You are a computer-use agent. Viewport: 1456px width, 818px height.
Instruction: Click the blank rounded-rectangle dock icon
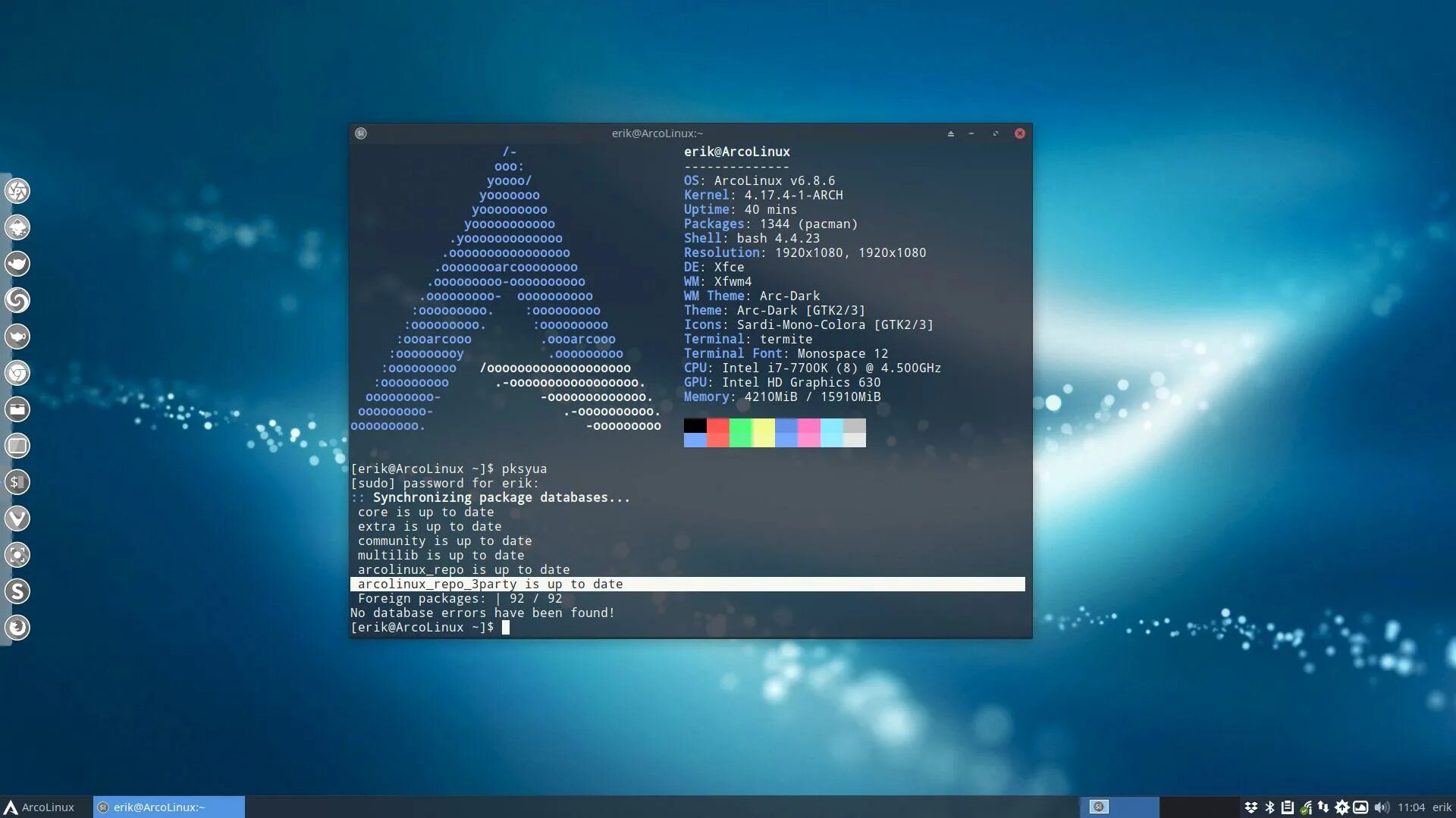[x=17, y=446]
